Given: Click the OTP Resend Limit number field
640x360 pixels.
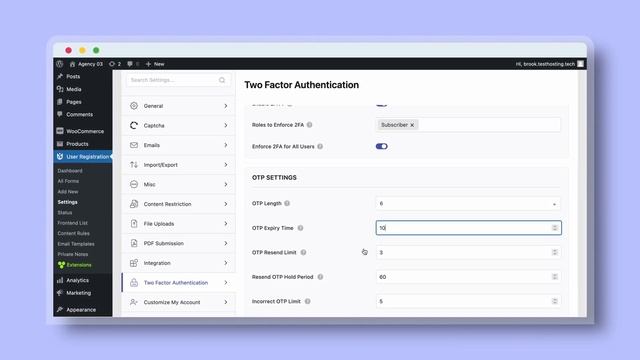Looking at the screenshot, I should (468, 252).
